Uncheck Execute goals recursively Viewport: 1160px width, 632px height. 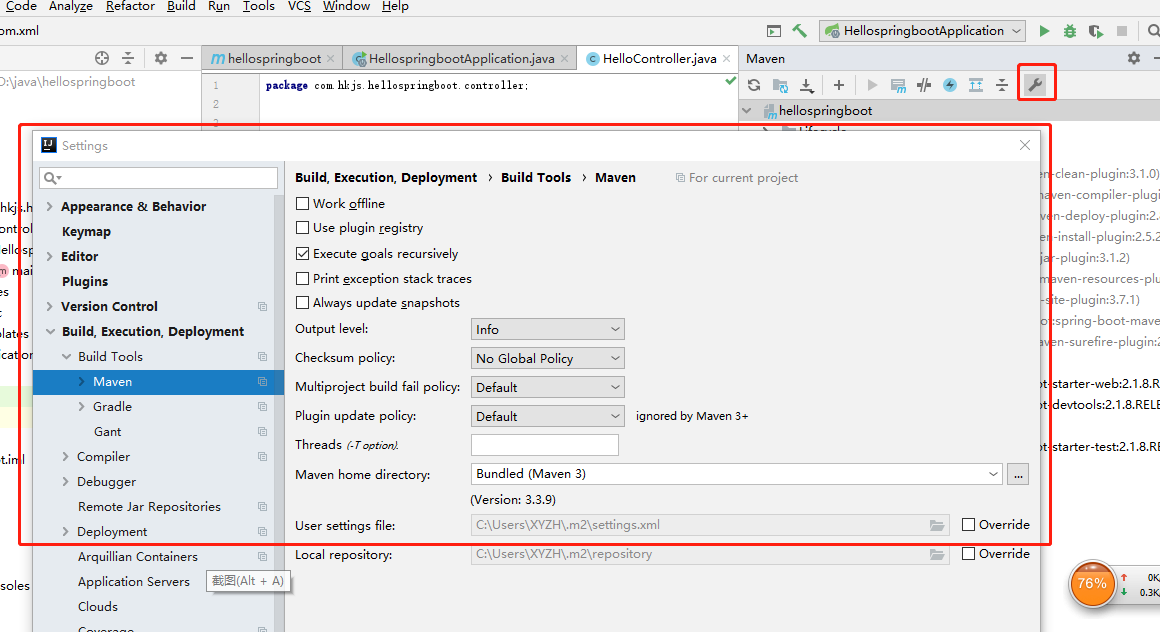click(x=302, y=254)
